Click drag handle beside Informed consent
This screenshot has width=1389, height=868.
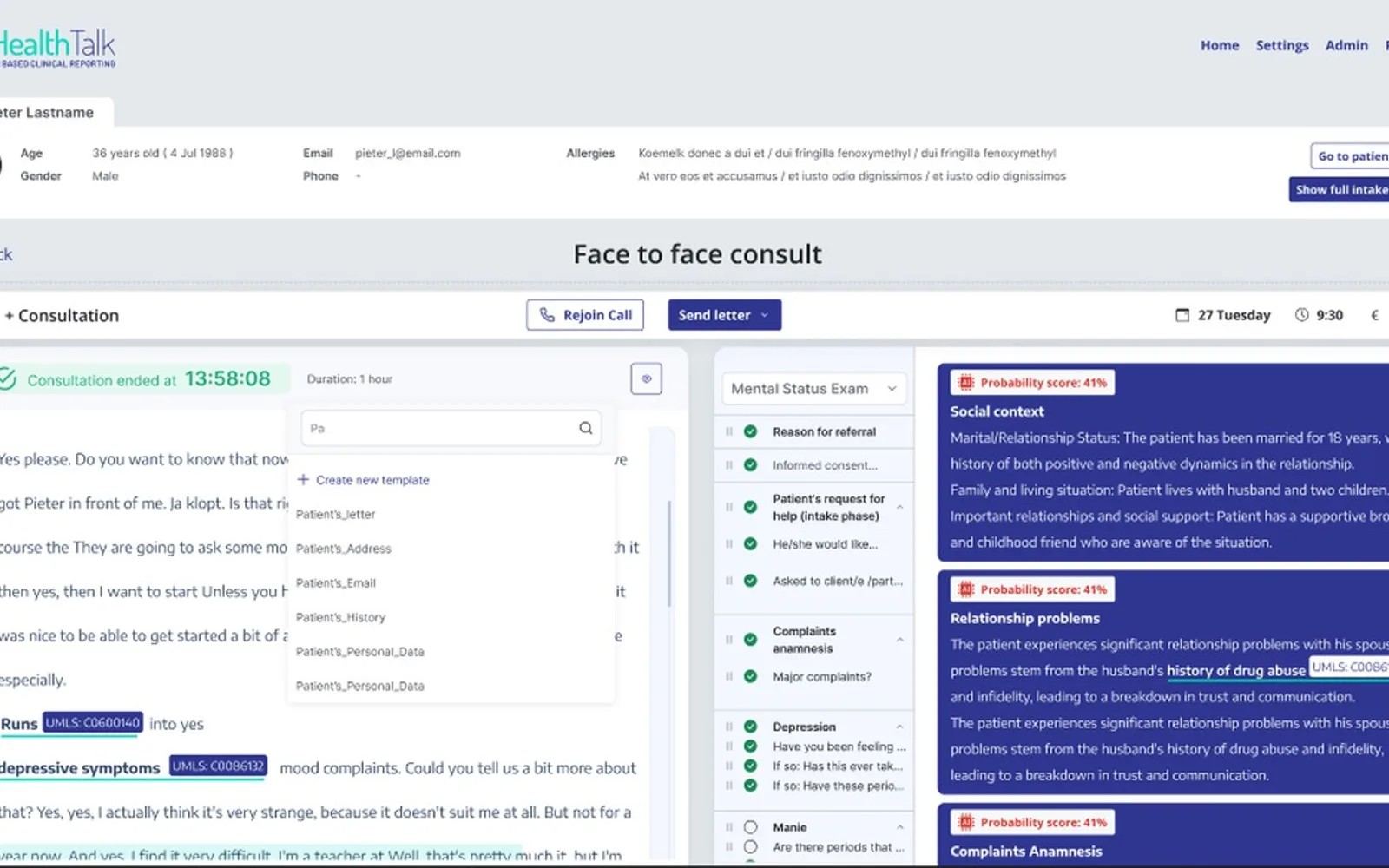coord(729,465)
